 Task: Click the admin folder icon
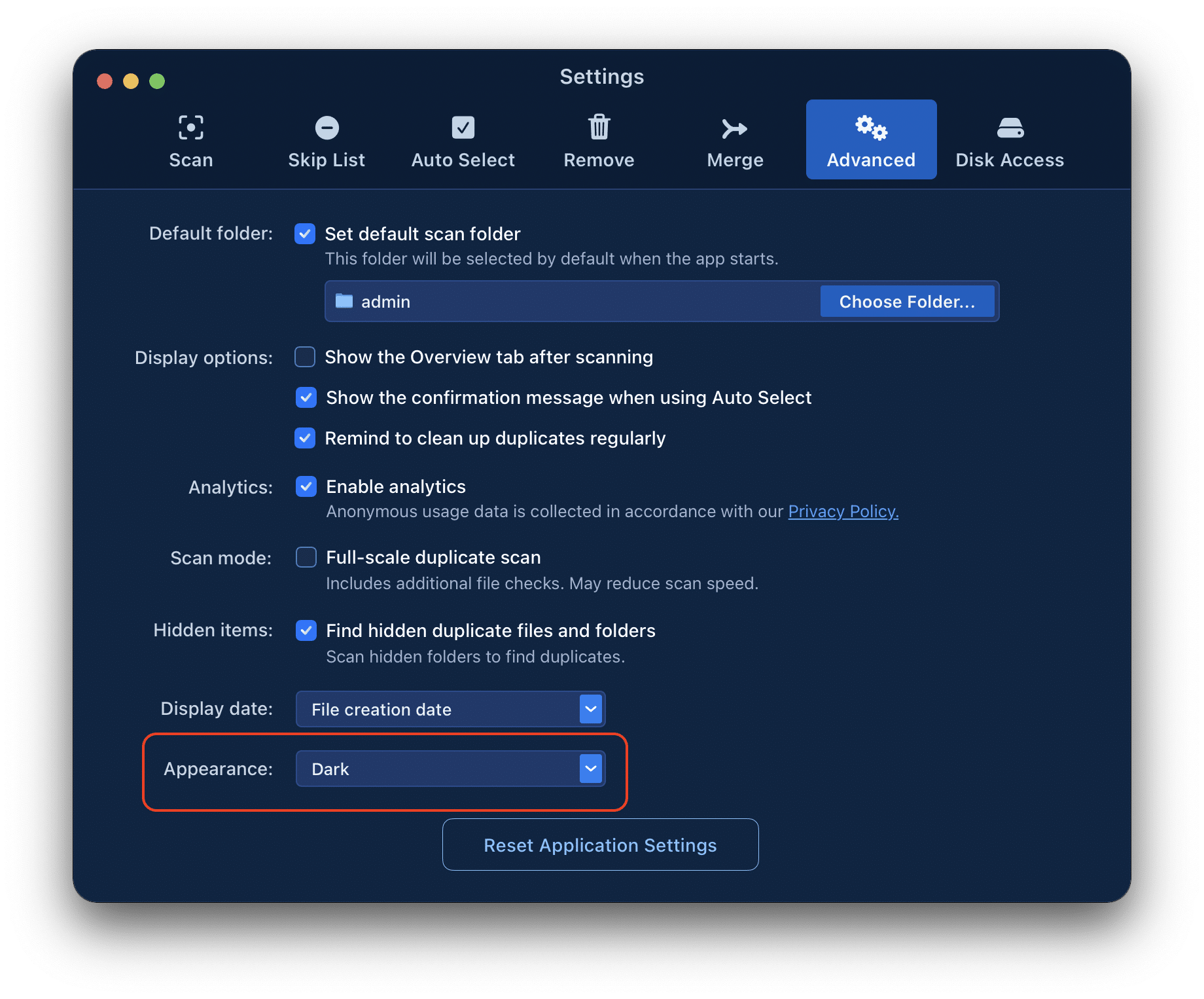(344, 301)
